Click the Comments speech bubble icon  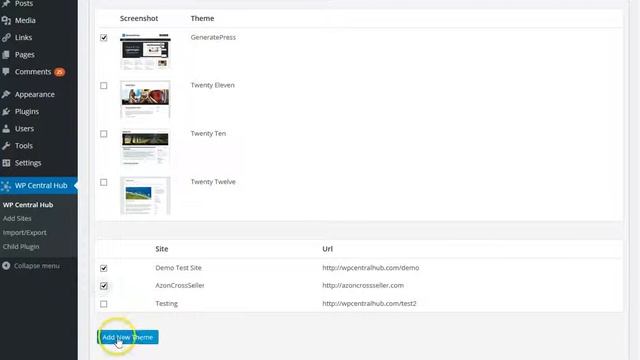coord(6,72)
